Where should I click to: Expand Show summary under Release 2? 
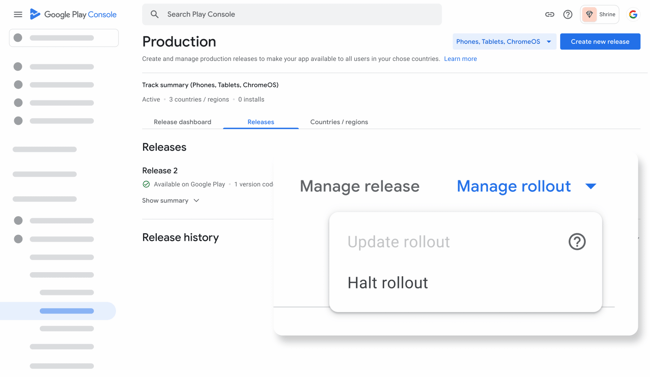170,200
